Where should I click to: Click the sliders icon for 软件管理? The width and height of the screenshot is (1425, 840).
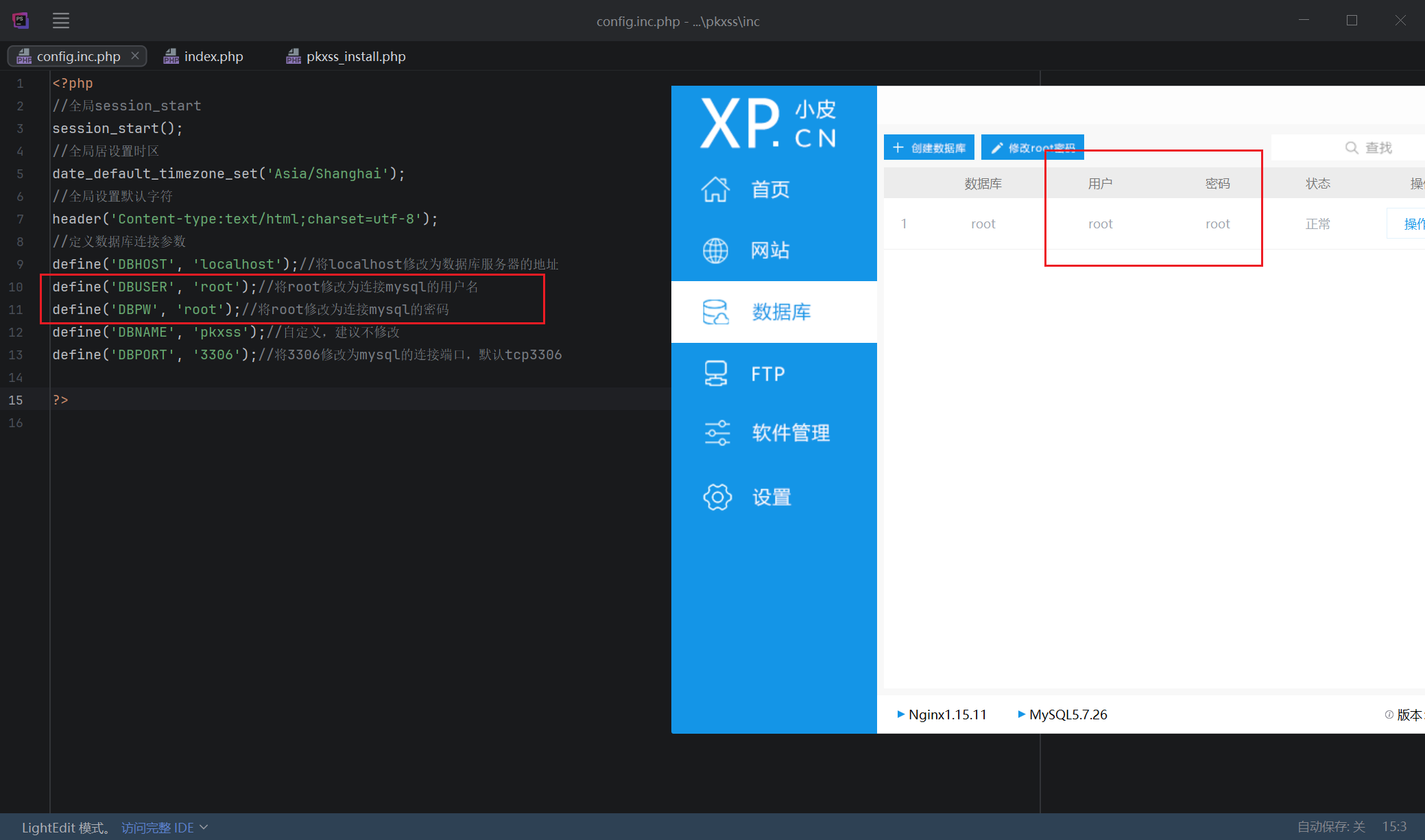pyautogui.click(x=717, y=433)
